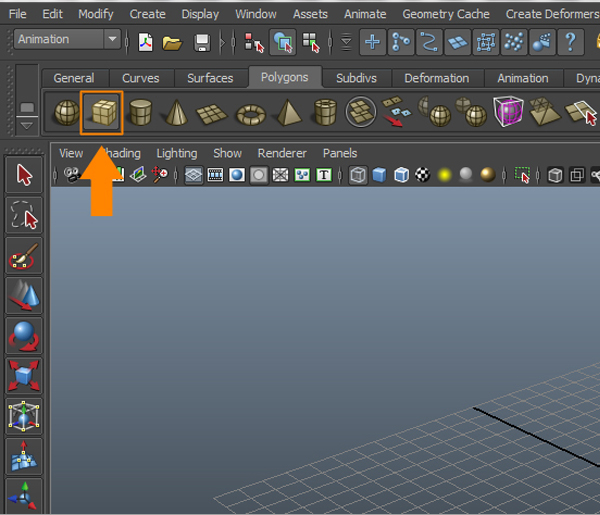Screen dimensions: 600x515
Task: Expand the collapsed status line arrow
Action: pos(222,42)
